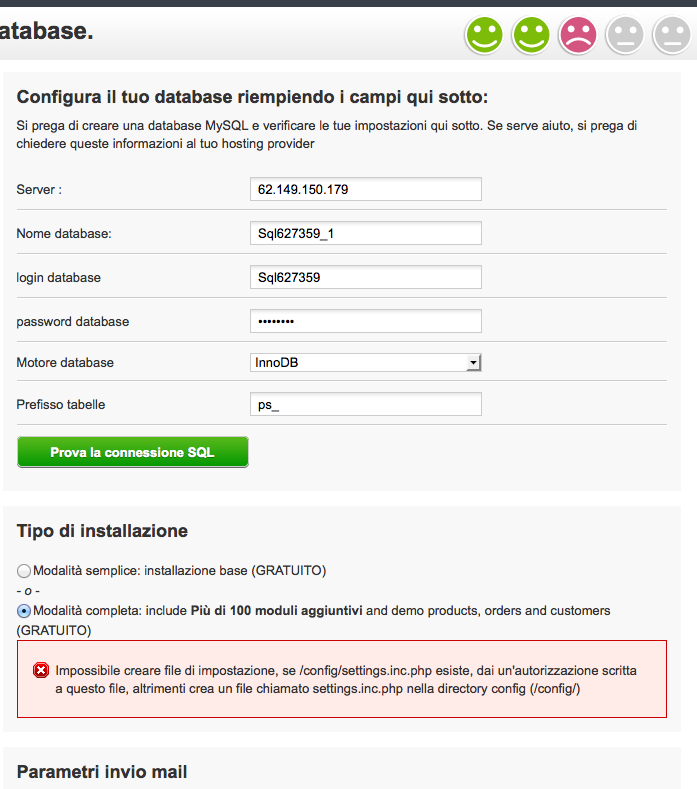
Task: Click the Modalità semplice option label text
Action: pyautogui.click(x=180, y=571)
